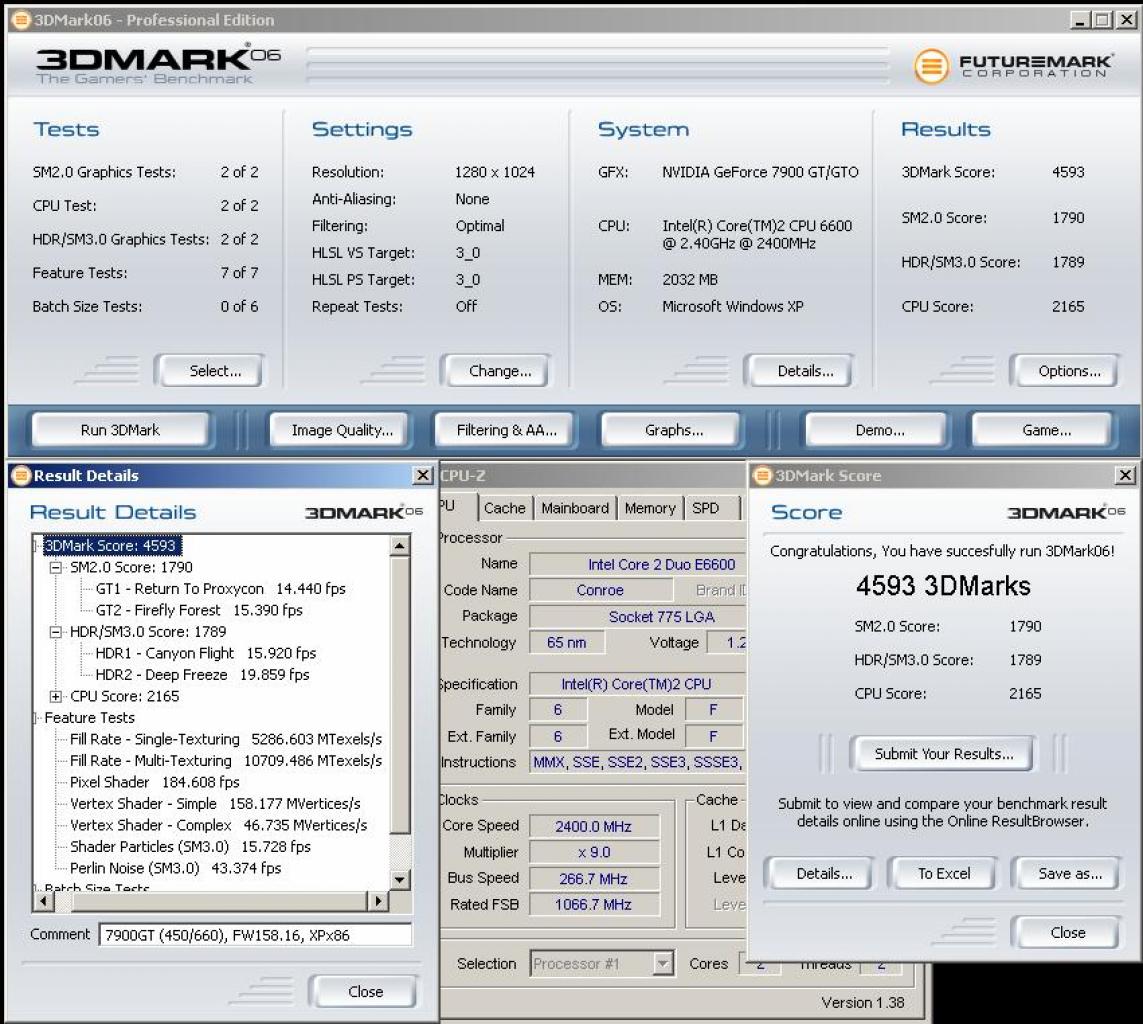This screenshot has height=1024, width=1143.
Task: Switch to the Mainboard tab in CPU-Z
Action: 575,508
